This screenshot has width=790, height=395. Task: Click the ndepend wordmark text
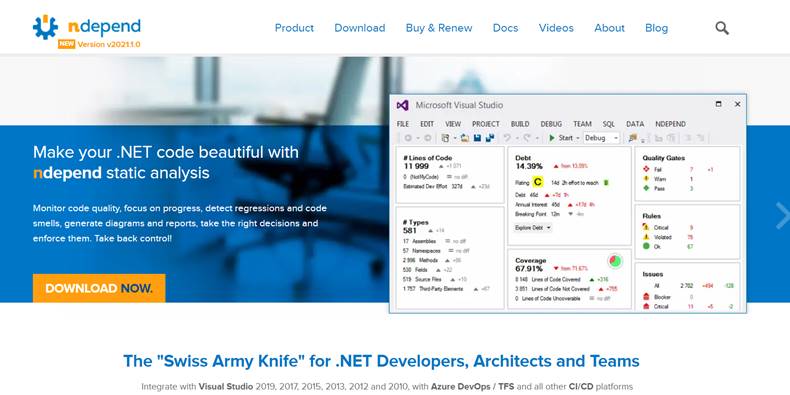[104, 27]
